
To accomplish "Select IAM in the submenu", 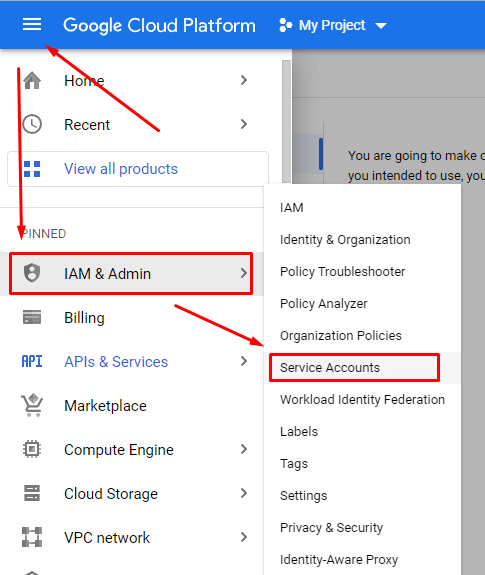I will [x=362, y=208].
